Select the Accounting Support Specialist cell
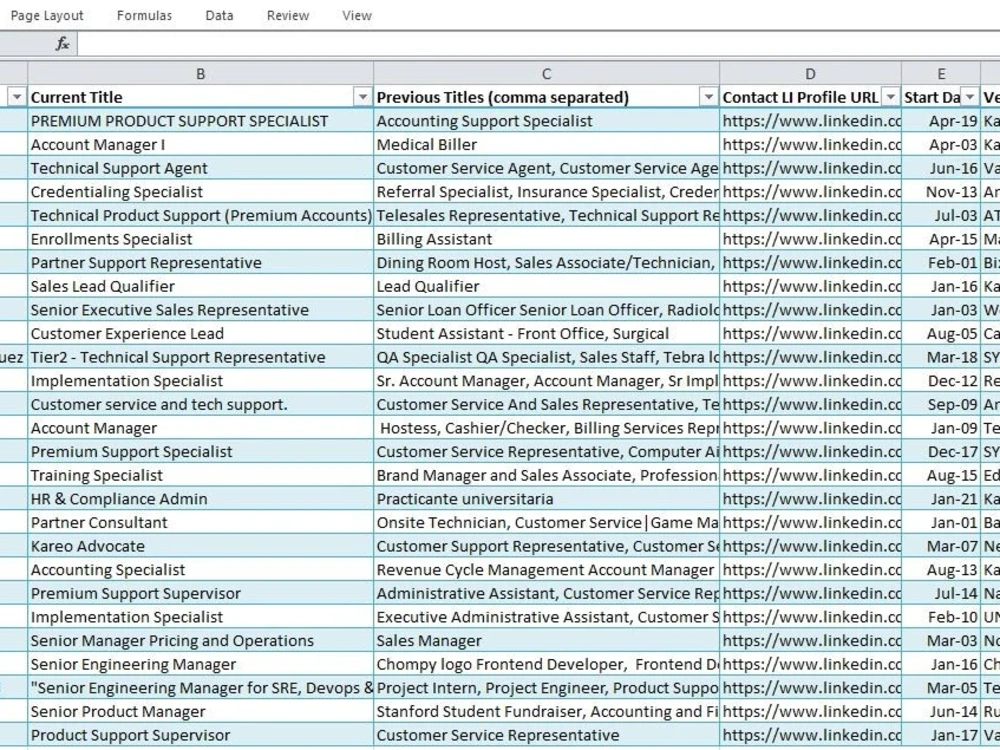 [x=547, y=121]
